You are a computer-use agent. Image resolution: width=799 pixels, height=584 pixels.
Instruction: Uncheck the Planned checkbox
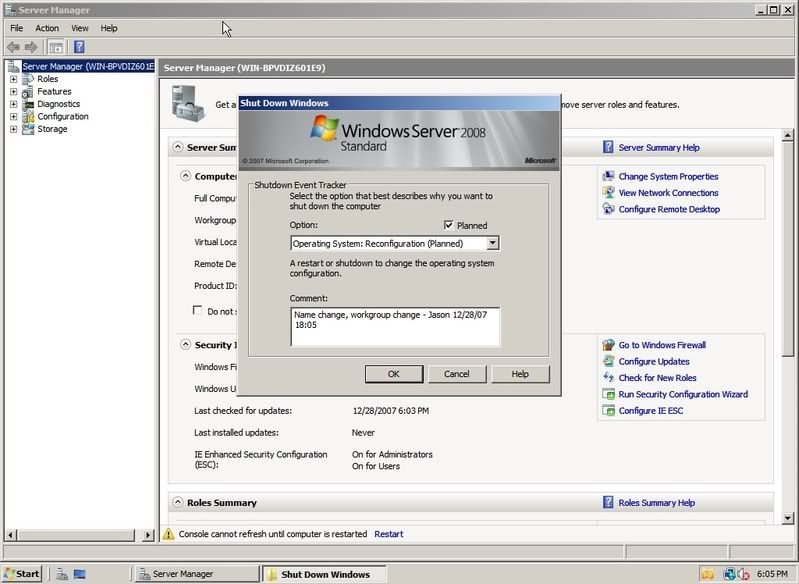tap(448, 225)
